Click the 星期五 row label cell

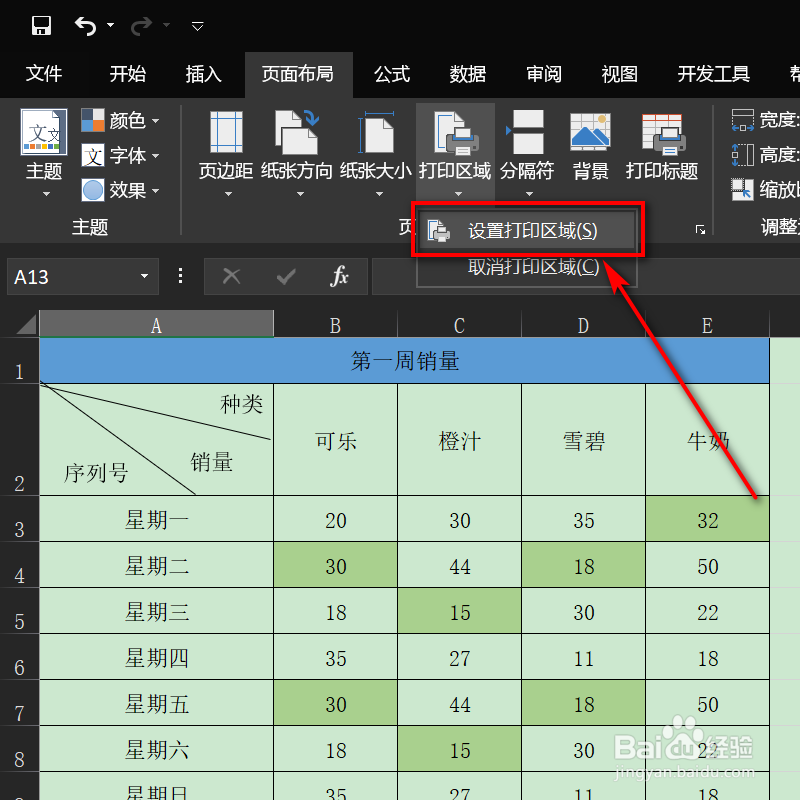click(x=157, y=703)
